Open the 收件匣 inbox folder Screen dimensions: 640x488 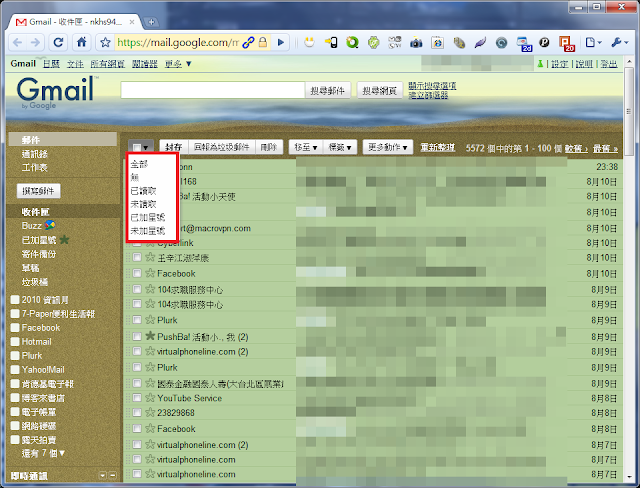[36, 212]
